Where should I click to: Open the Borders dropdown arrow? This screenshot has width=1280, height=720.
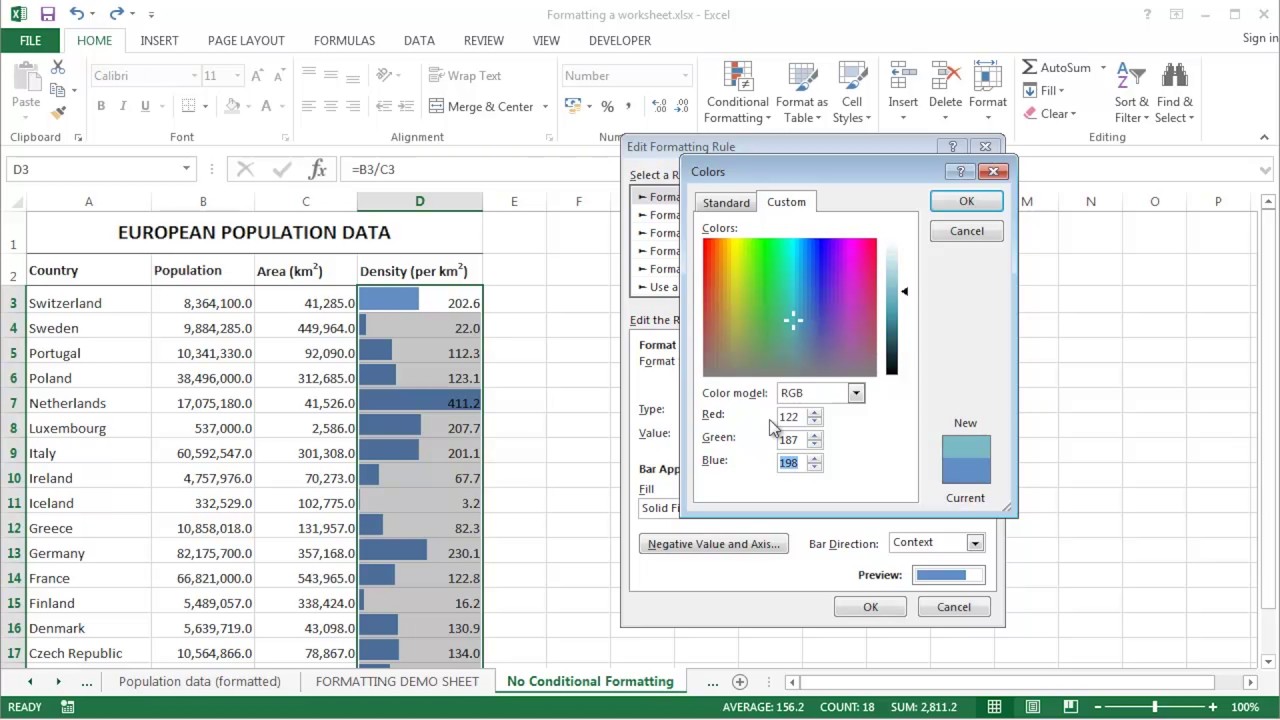pyautogui.click(x=206, y=106)
